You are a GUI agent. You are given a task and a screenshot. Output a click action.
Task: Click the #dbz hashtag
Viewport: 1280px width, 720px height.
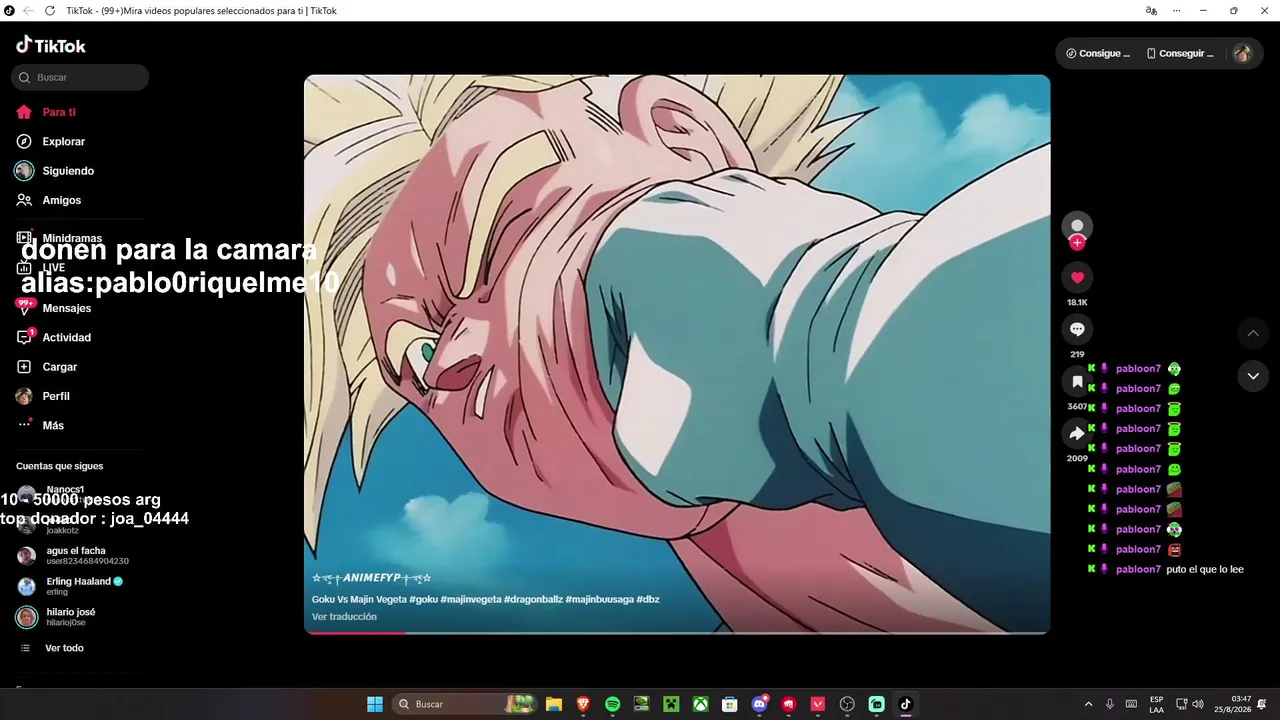pos(648,599)
